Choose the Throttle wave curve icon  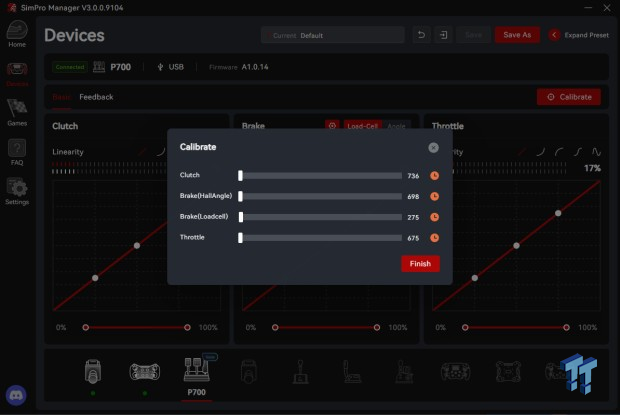[596, 152]
